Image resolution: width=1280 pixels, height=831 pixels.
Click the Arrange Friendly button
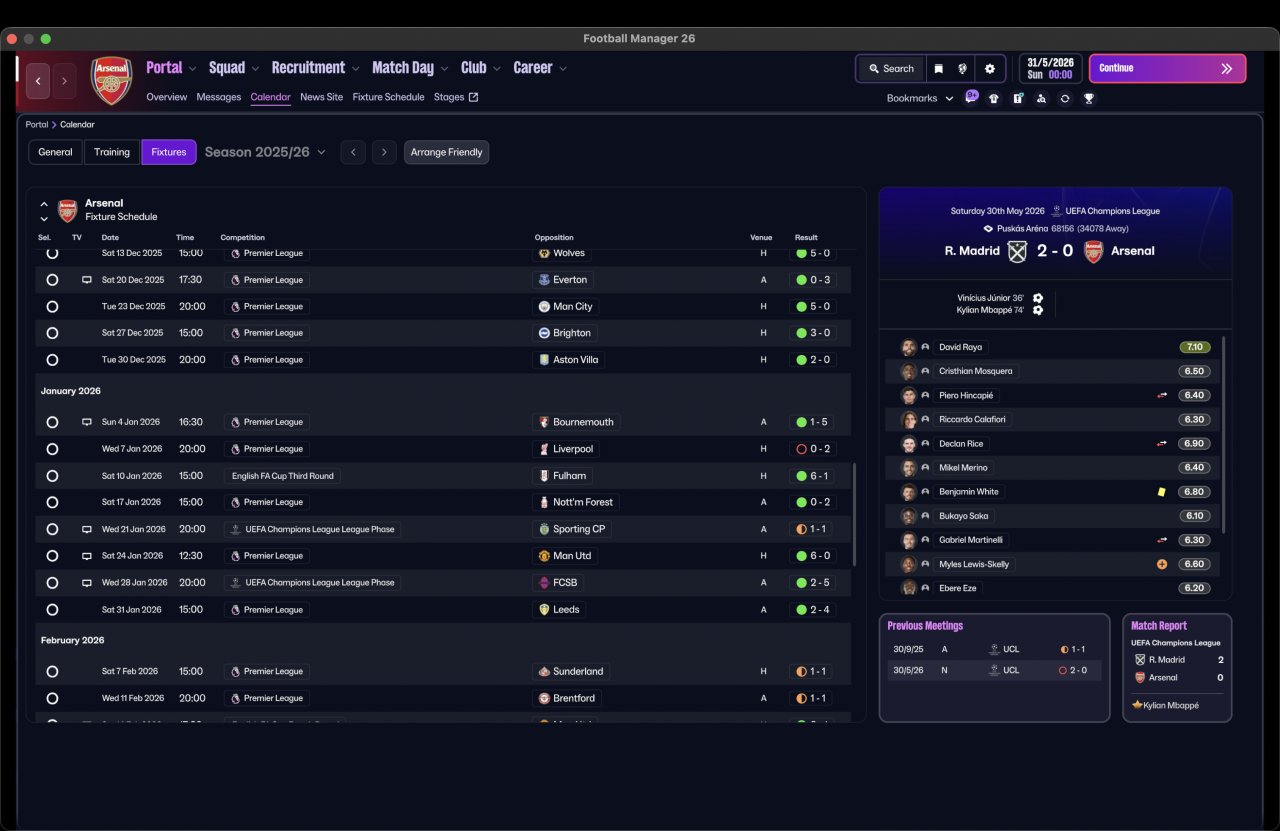447,152
